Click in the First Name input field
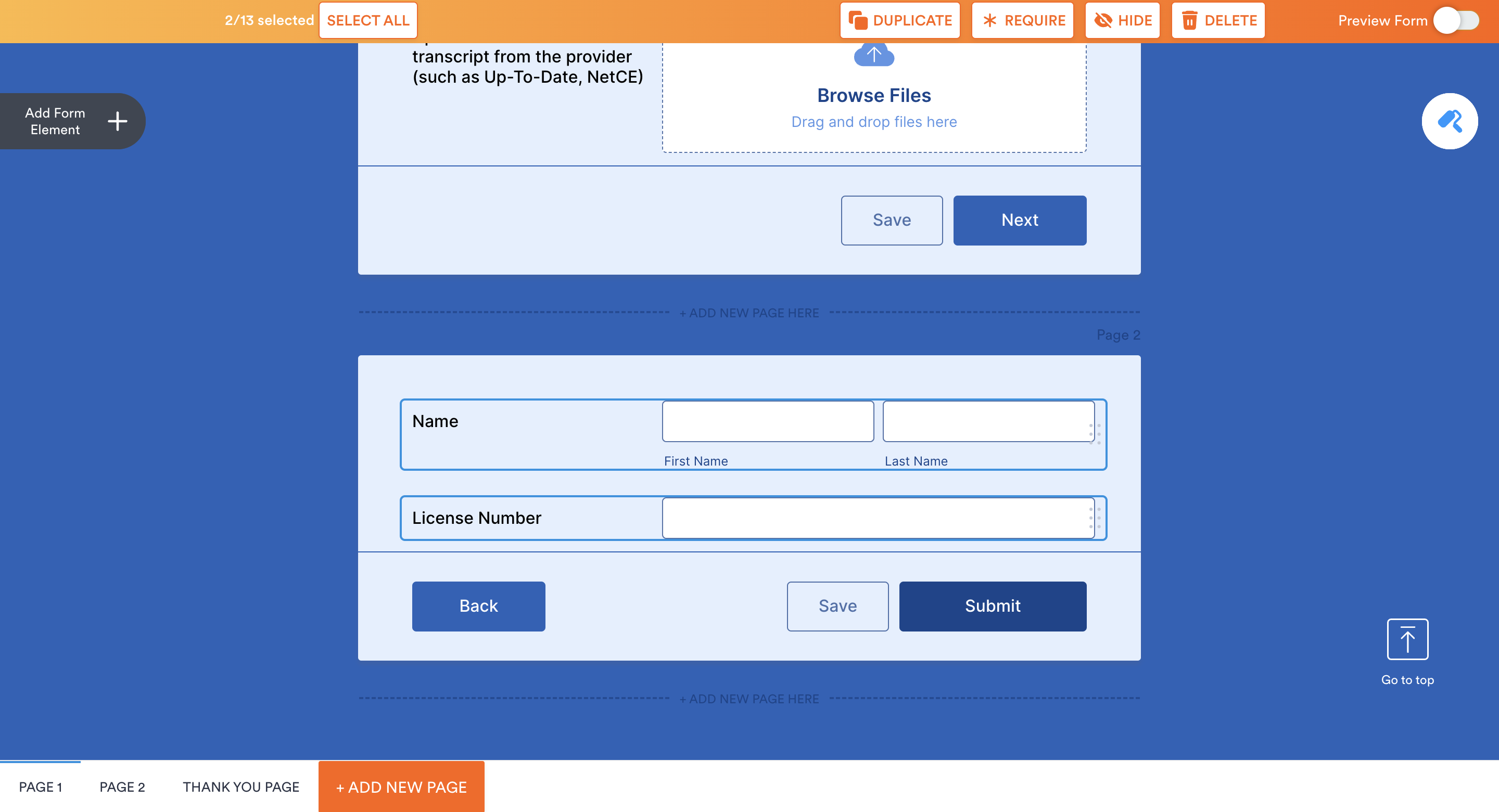 coord(768,421)
